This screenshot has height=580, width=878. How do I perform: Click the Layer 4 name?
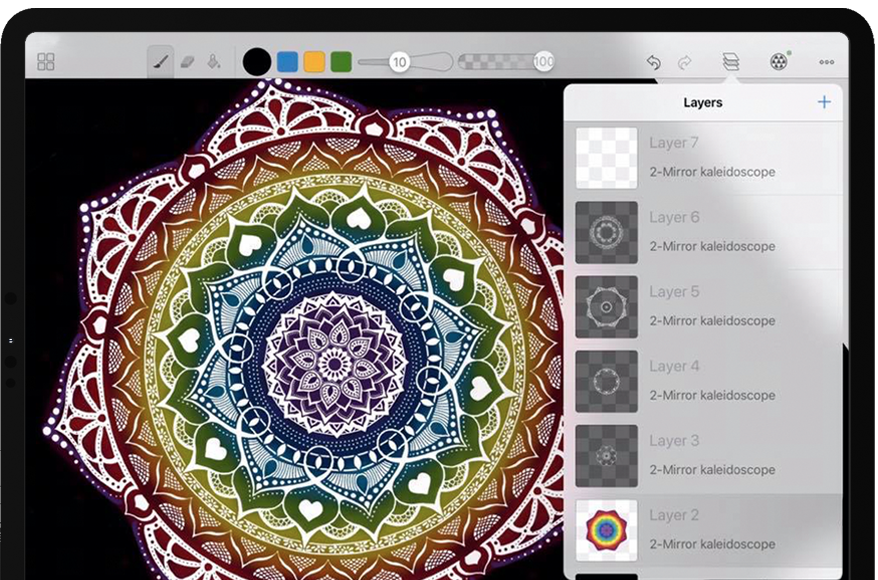674,366
